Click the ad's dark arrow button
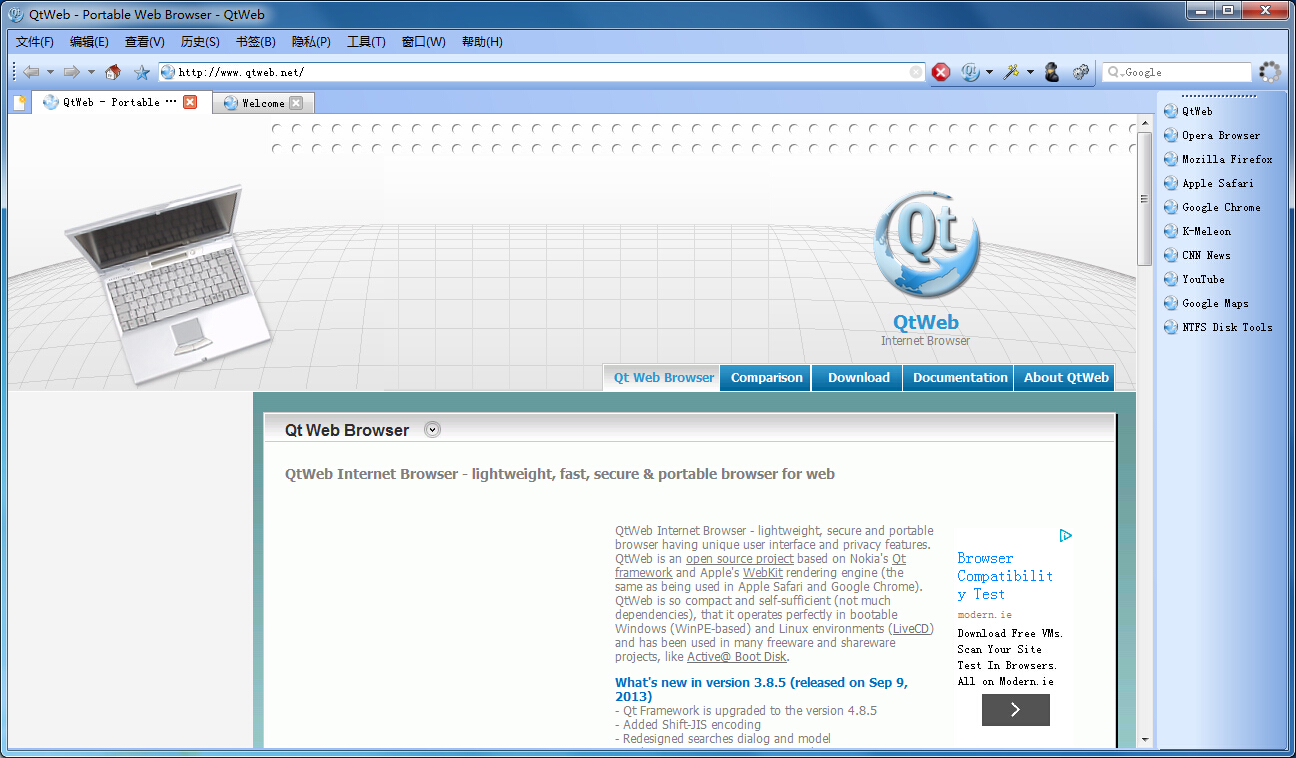The height and width of the screenshot is (758, 1296). 1015,710
